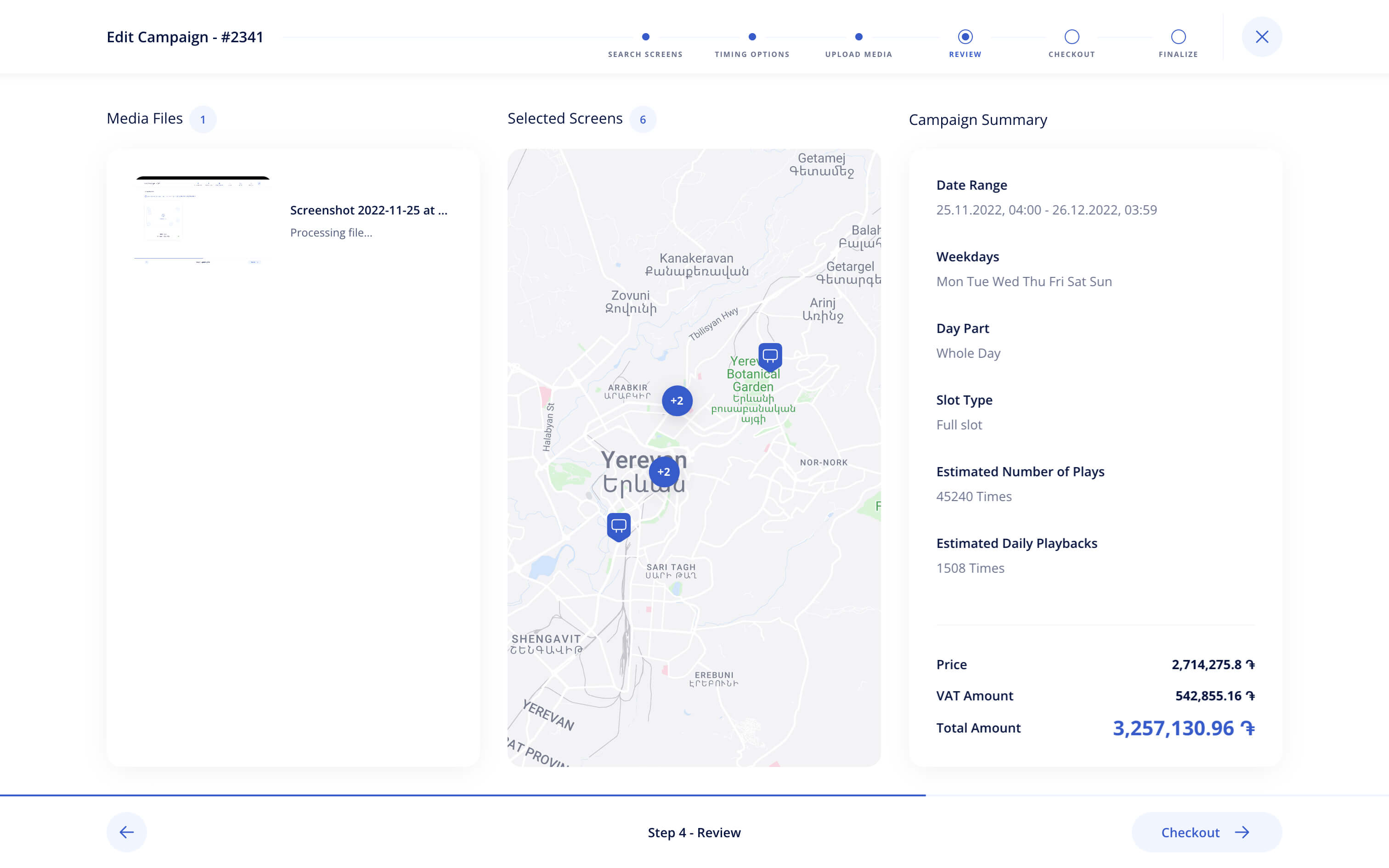Image resolution: width=1389 pixels, height=868 pixels.
Task: Go to the Search Screens step
Action: [645, 37]
